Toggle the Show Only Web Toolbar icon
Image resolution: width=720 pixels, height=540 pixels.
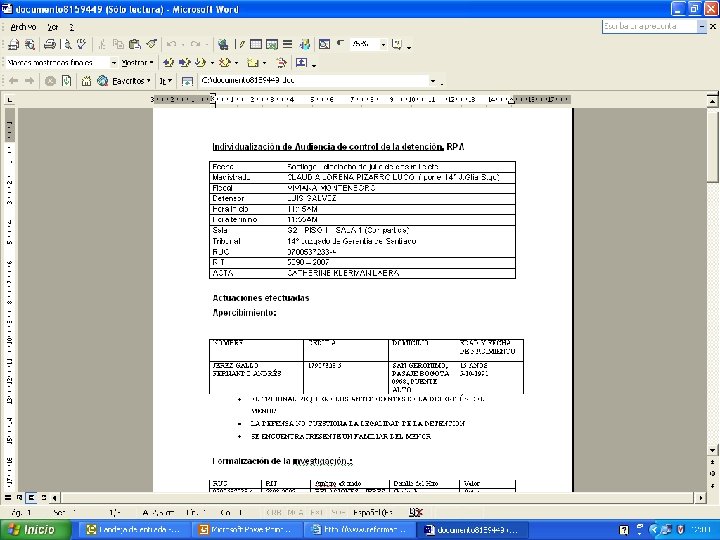[187, 81]
